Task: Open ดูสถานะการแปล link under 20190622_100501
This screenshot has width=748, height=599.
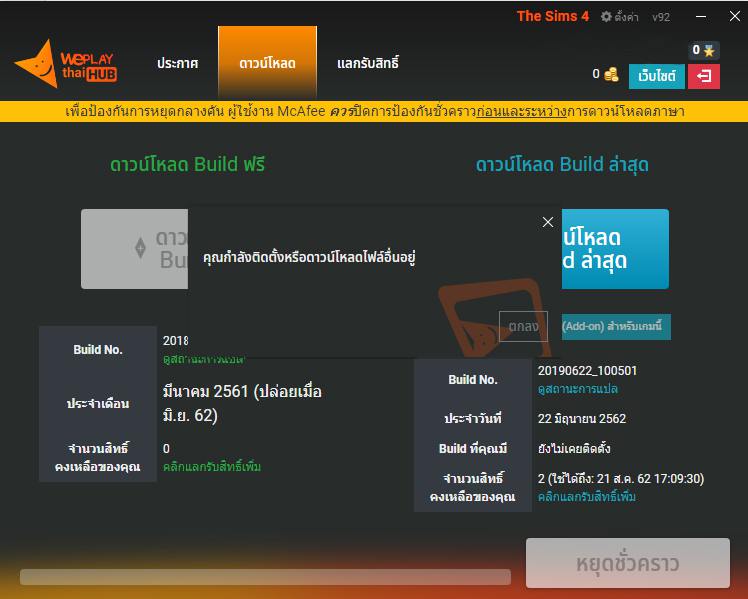Action: point(578,389)
